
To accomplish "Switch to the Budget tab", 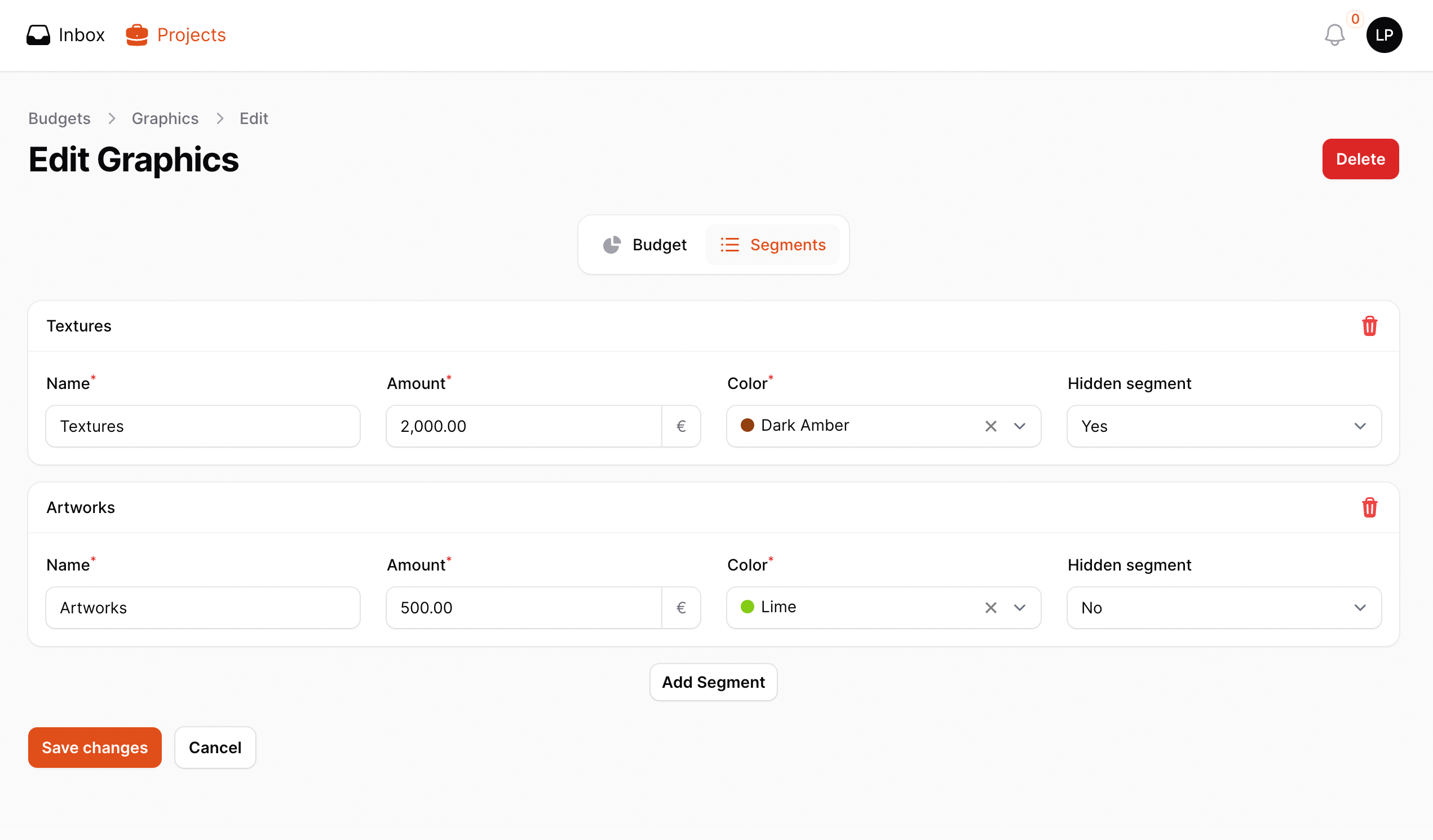I will [x=645, y=245].
